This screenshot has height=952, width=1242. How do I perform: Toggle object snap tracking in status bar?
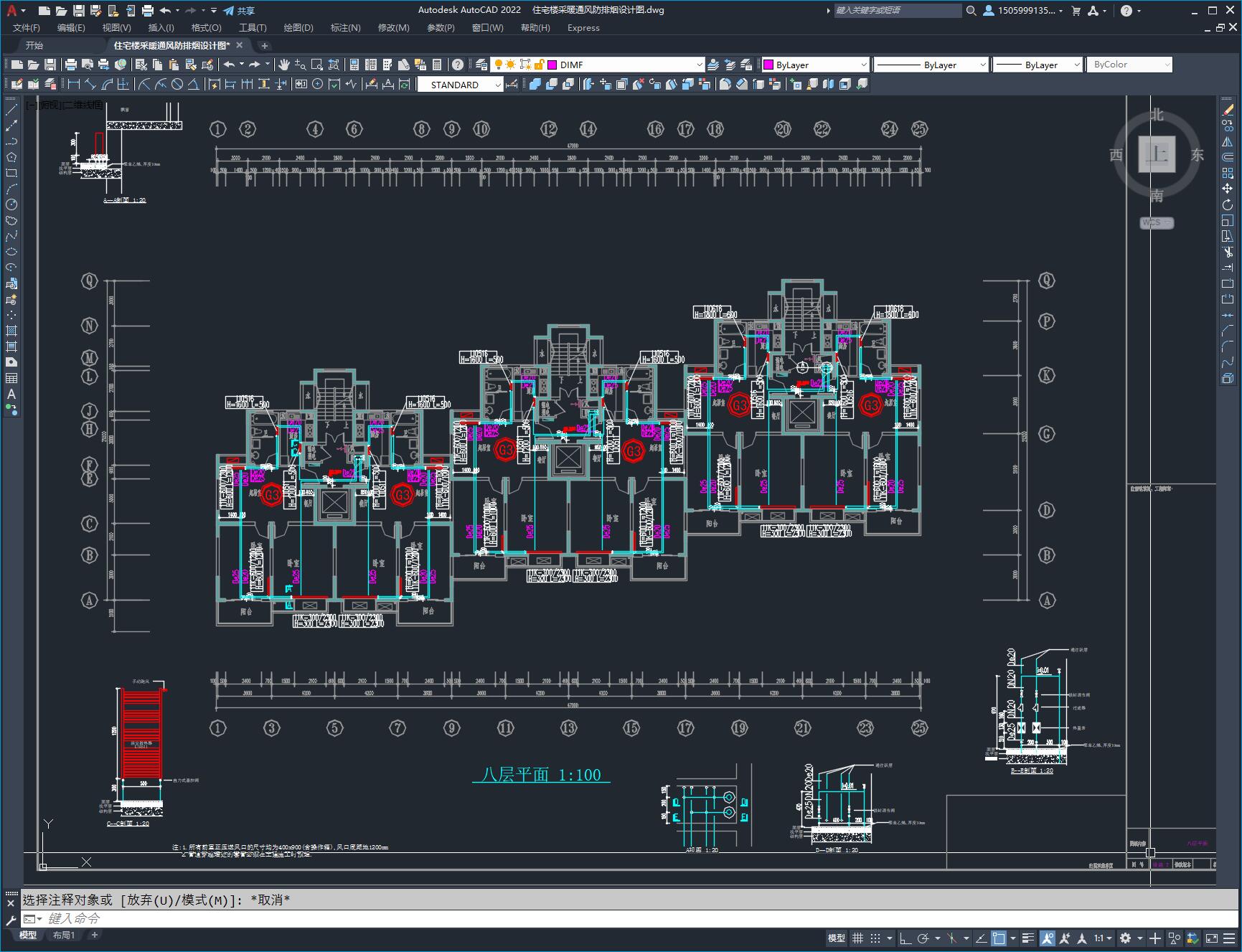pos(981,938)
